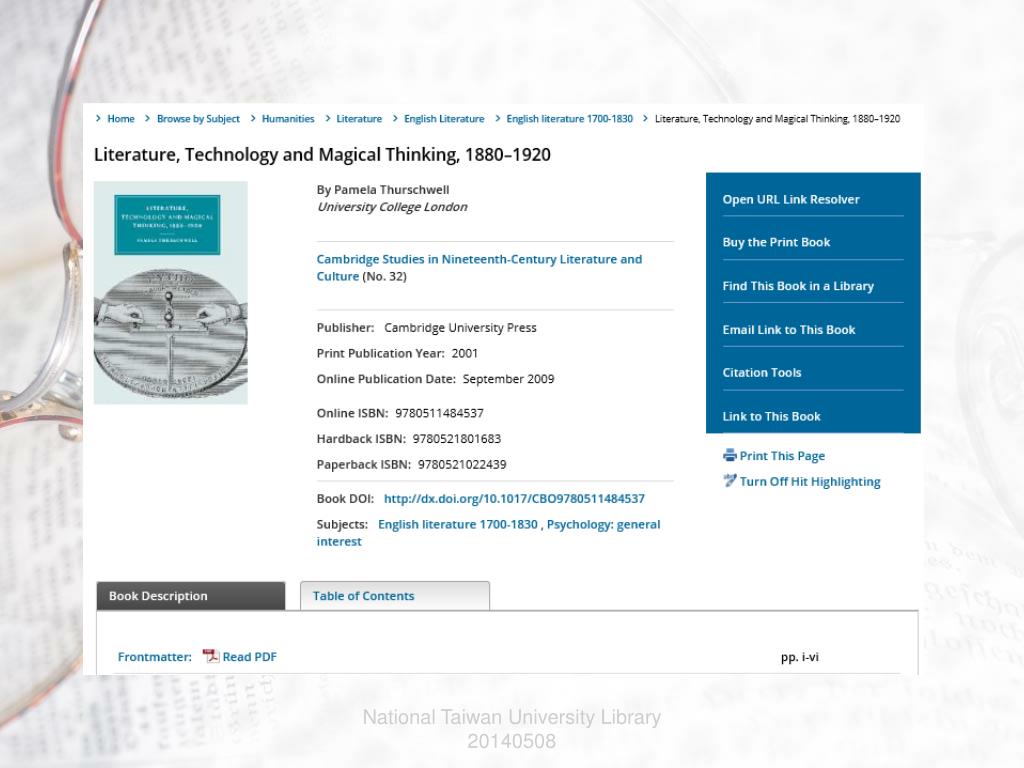Image resolution: width=1024 pixels, height=768 pixels.
Task: Choose Email Link to This Book
Action: (x=789, y=330)
